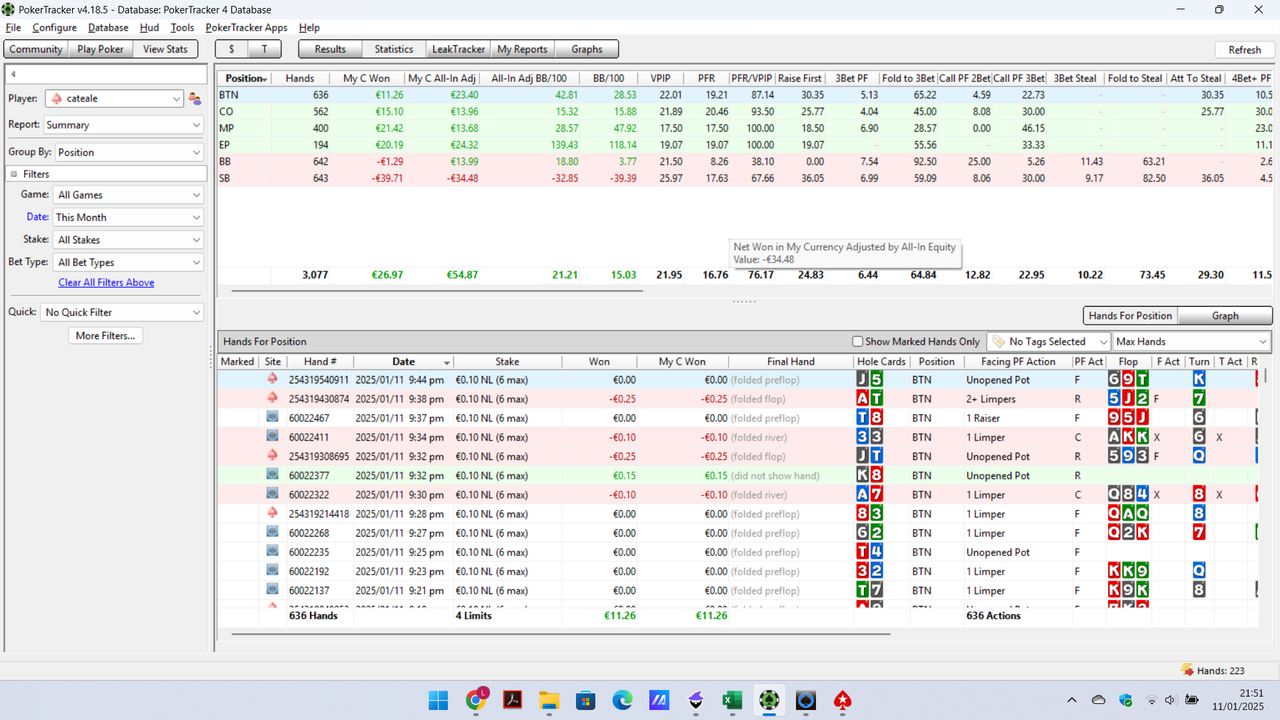Open the player selection icon beside cateale
This screenshot has height=720, width=1280.
point(195,98)
